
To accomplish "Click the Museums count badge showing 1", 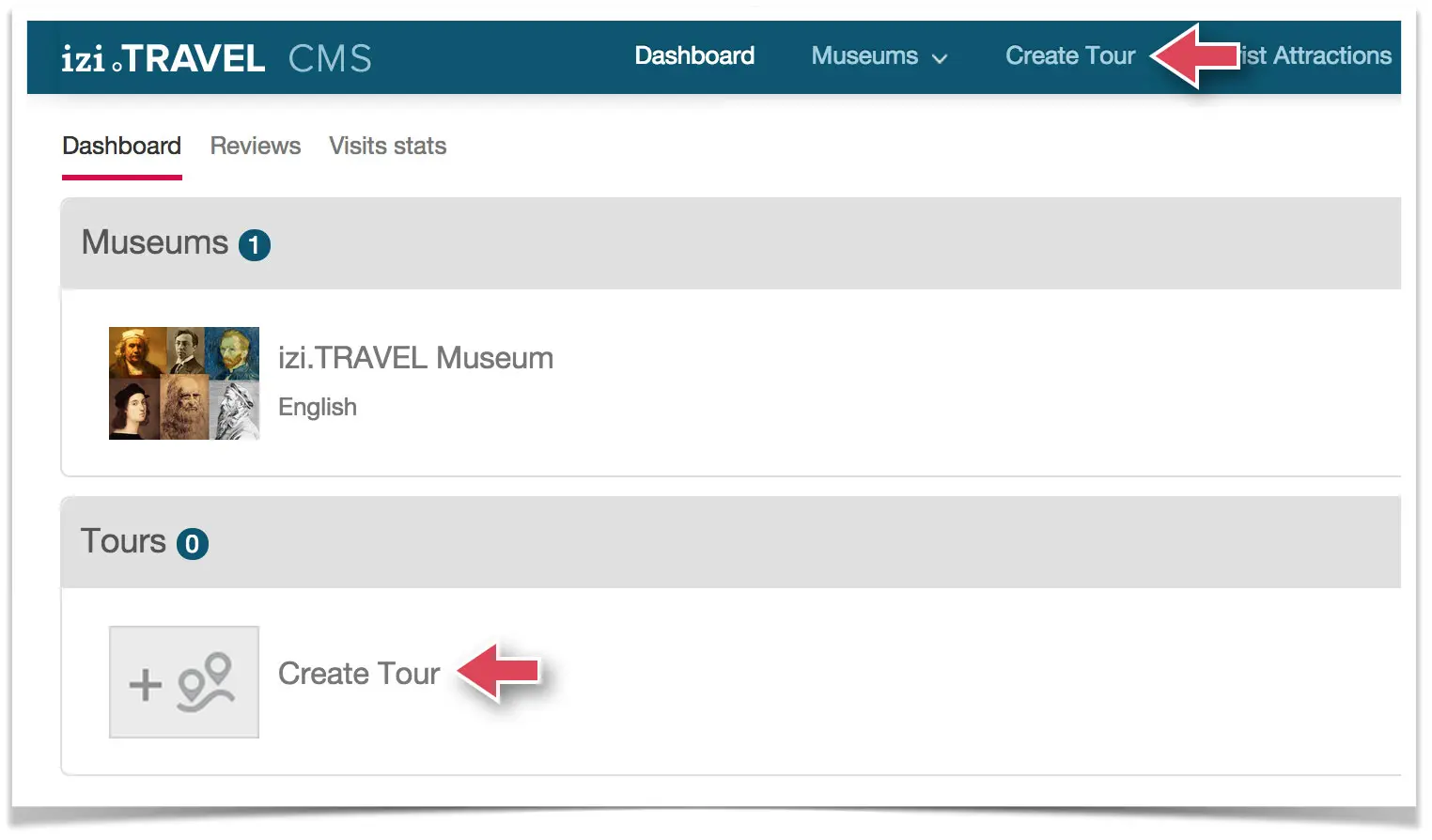I will pos(254,245).
